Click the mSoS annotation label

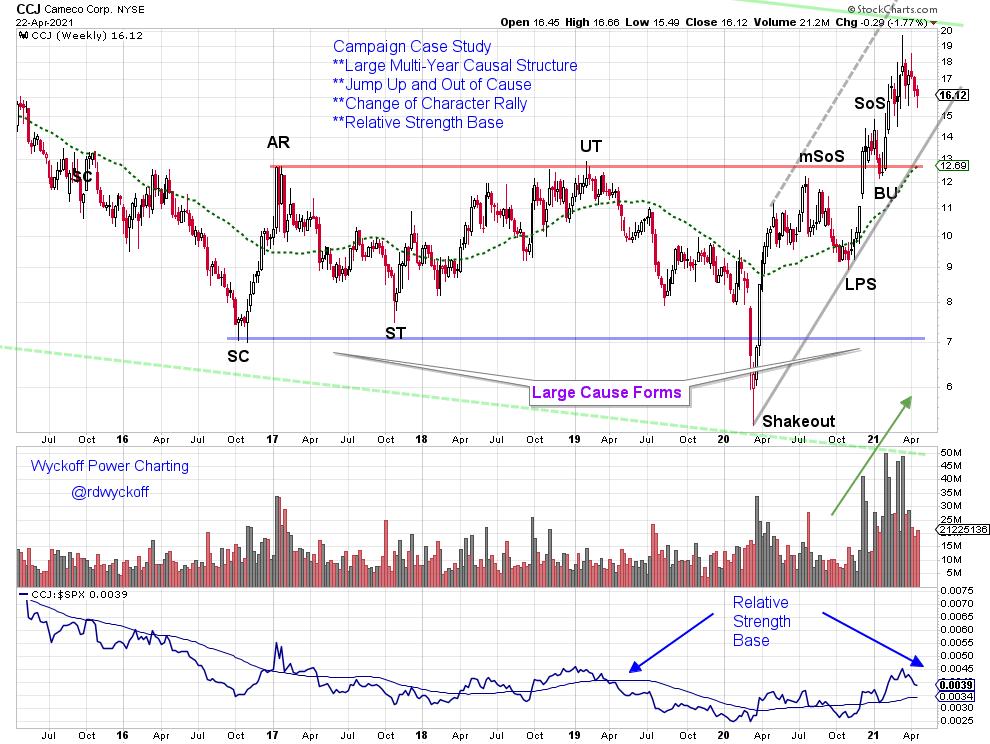click(819, 157)
